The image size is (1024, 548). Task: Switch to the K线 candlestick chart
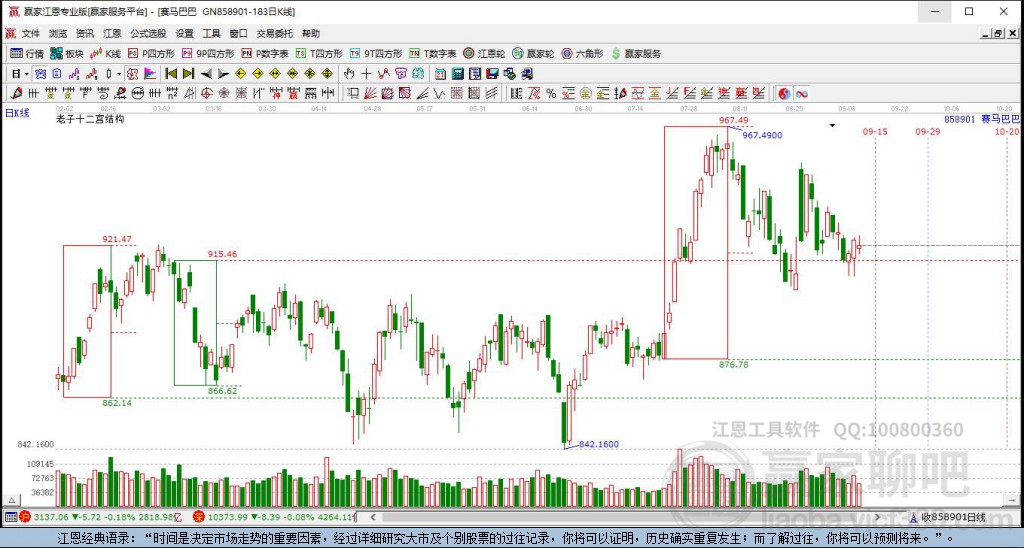pos(106,54)
